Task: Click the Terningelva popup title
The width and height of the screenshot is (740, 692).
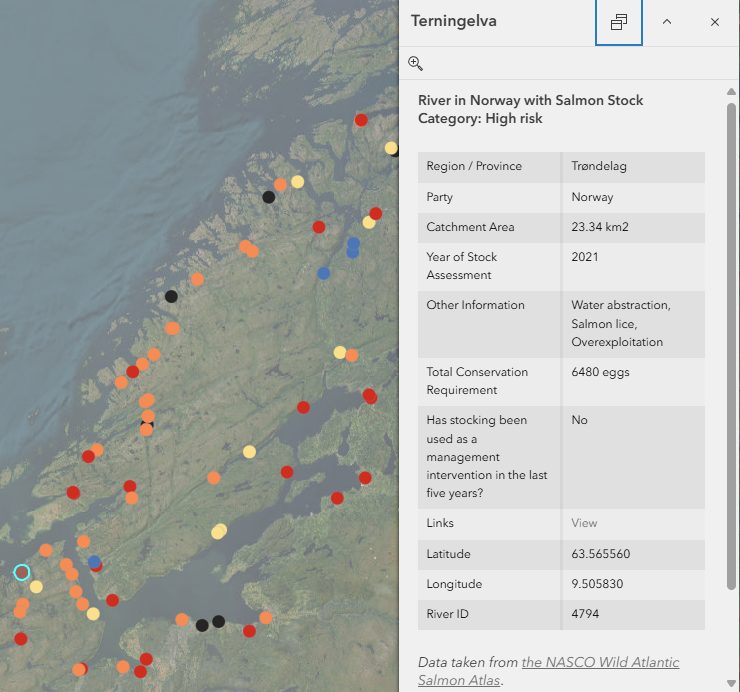Action: [x=453, y=22]
